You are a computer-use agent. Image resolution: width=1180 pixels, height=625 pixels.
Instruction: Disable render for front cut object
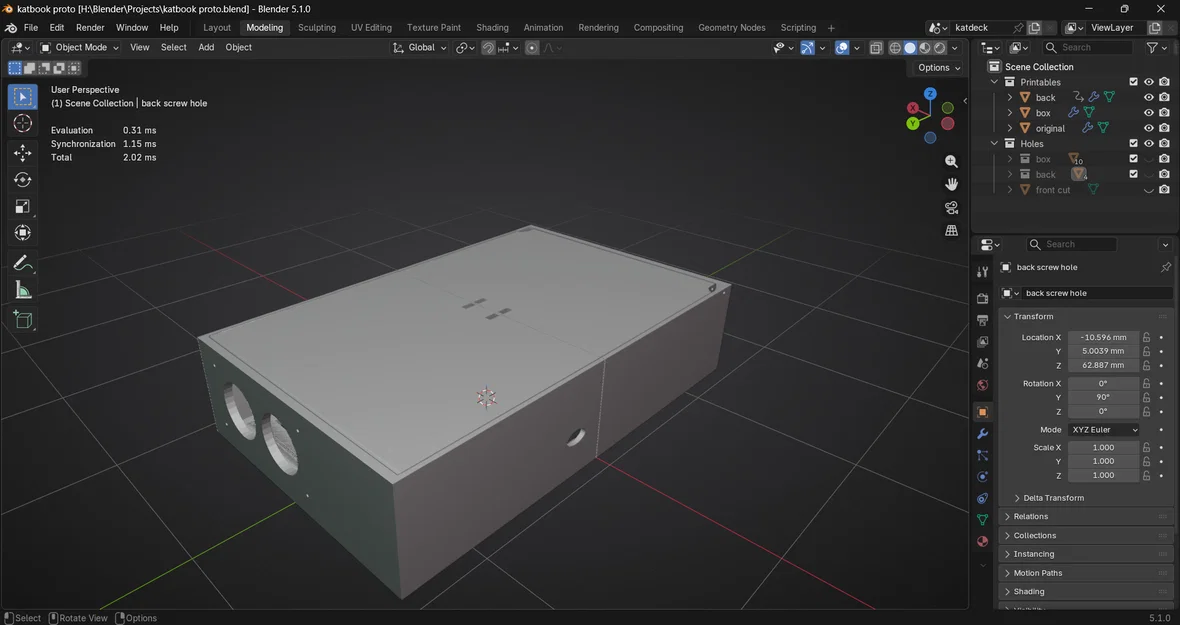[x=1164, y=190]
